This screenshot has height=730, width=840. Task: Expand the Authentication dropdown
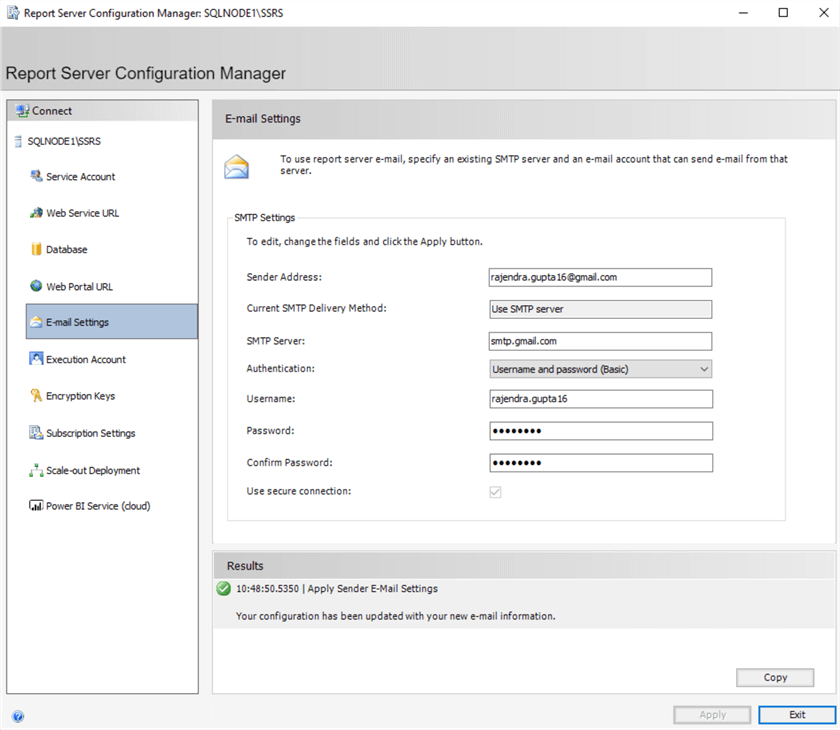(x=600, y=369)
